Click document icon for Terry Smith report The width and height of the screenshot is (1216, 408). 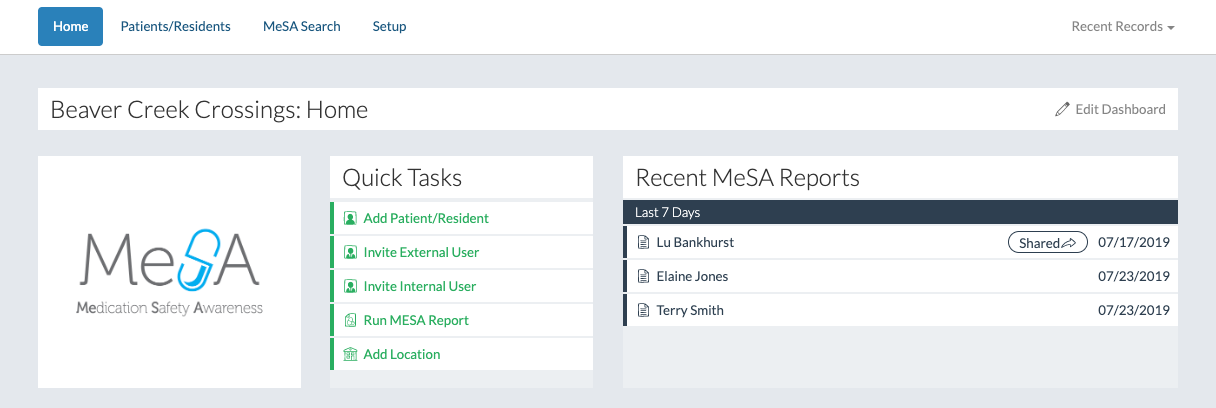(x=644, y=310)
